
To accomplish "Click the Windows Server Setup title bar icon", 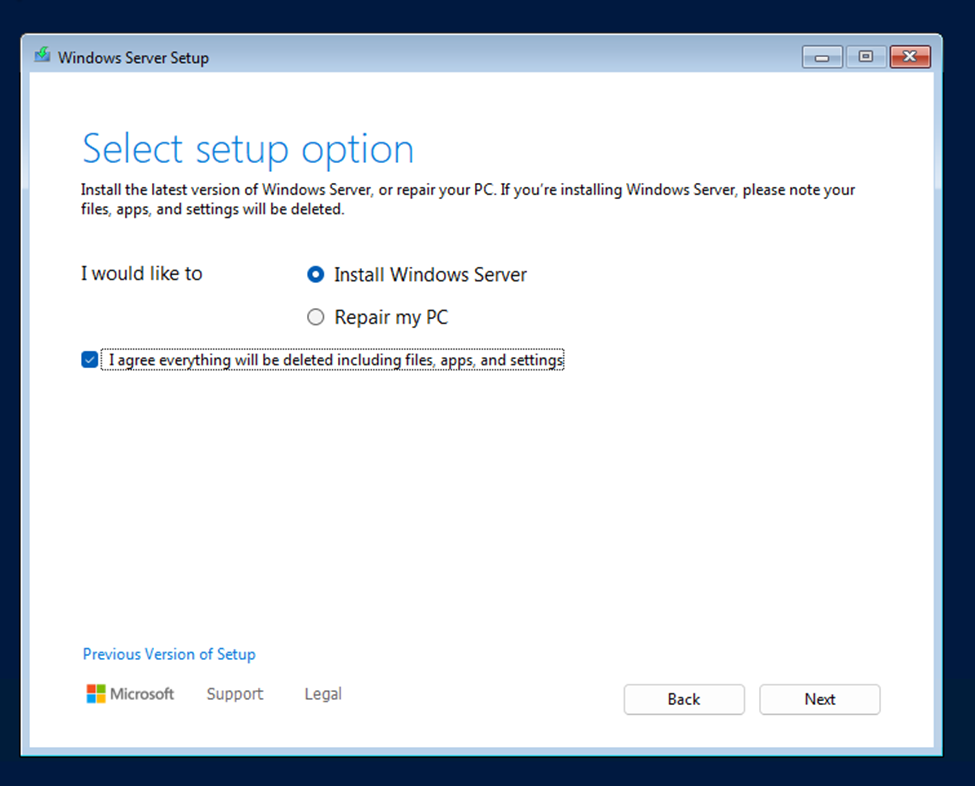I will [x=42, y=55].
